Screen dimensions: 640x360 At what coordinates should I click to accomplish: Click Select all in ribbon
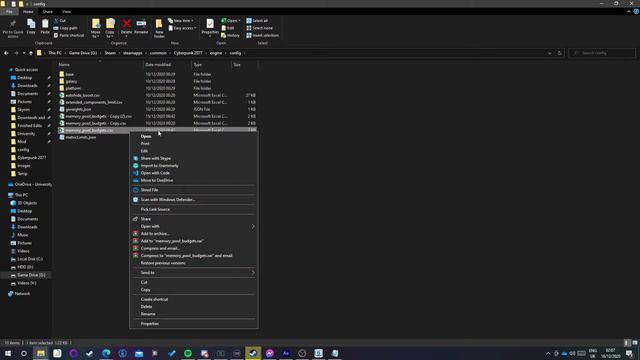(257, 20)
